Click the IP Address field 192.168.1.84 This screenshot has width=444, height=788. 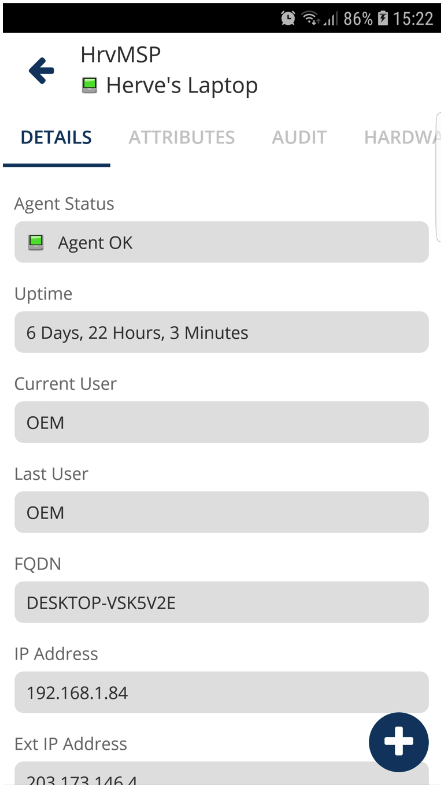point(221,692)
